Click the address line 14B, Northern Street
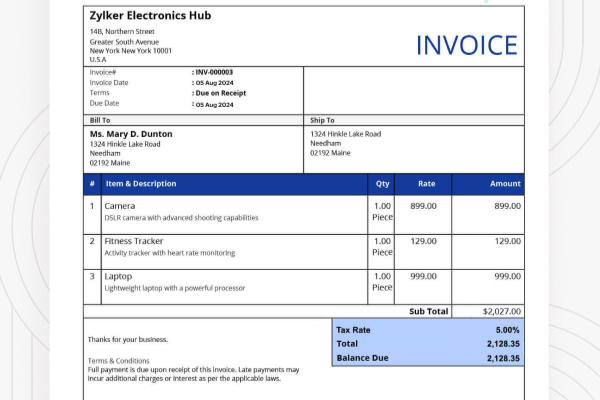Screen dimensions: 600x400 (122, 31)
